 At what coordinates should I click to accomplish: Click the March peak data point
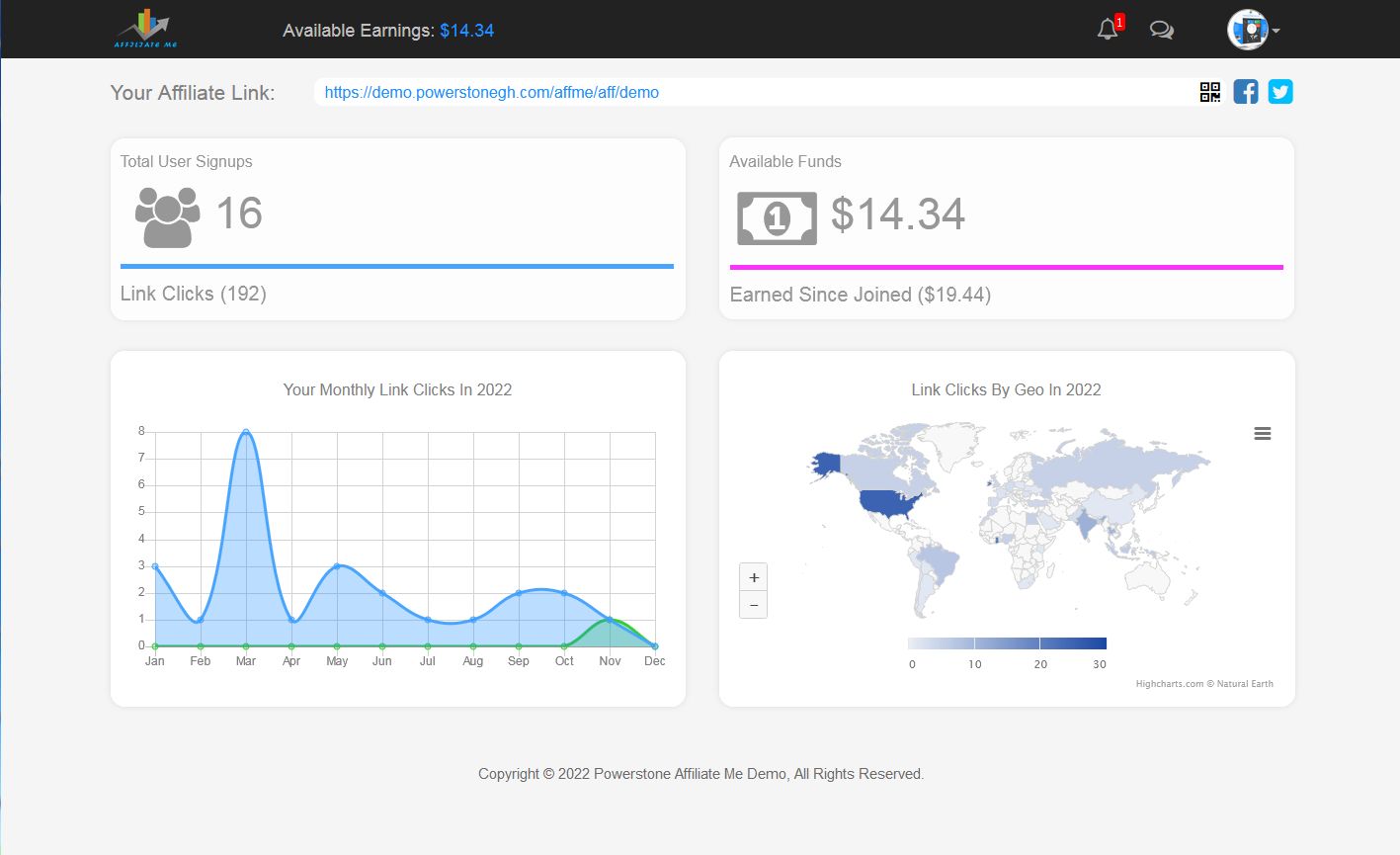pos(246,432)
